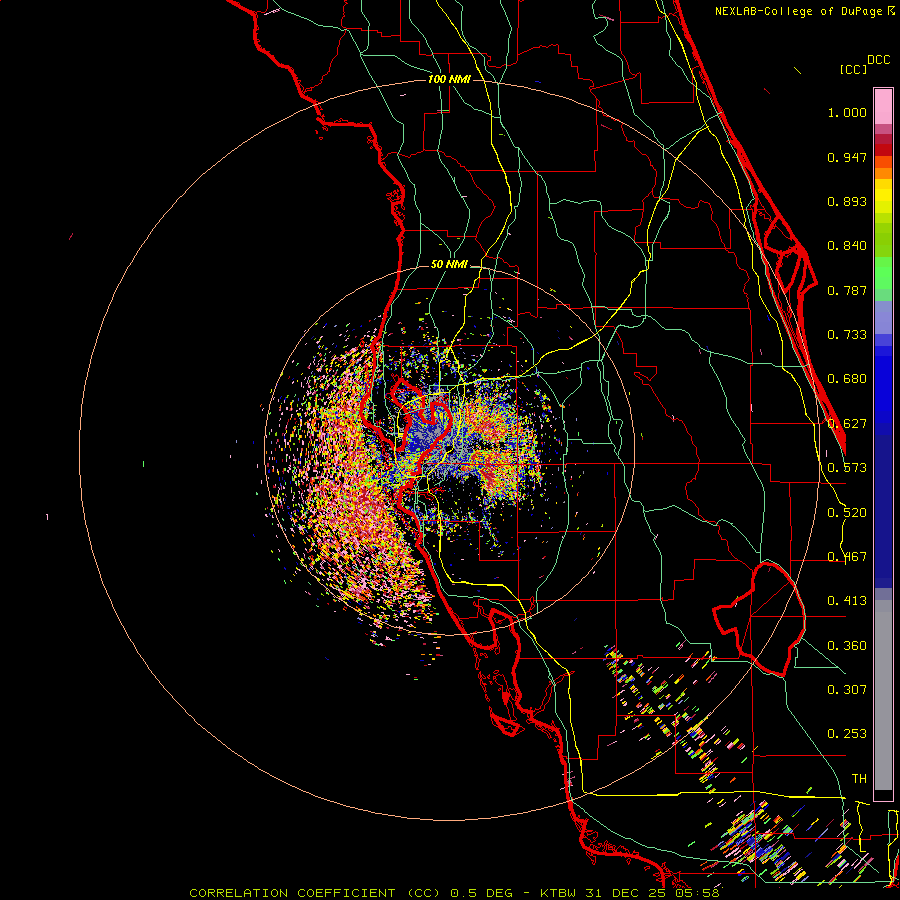Click the 1.000 value on color scale

click(x=847, y=112)
